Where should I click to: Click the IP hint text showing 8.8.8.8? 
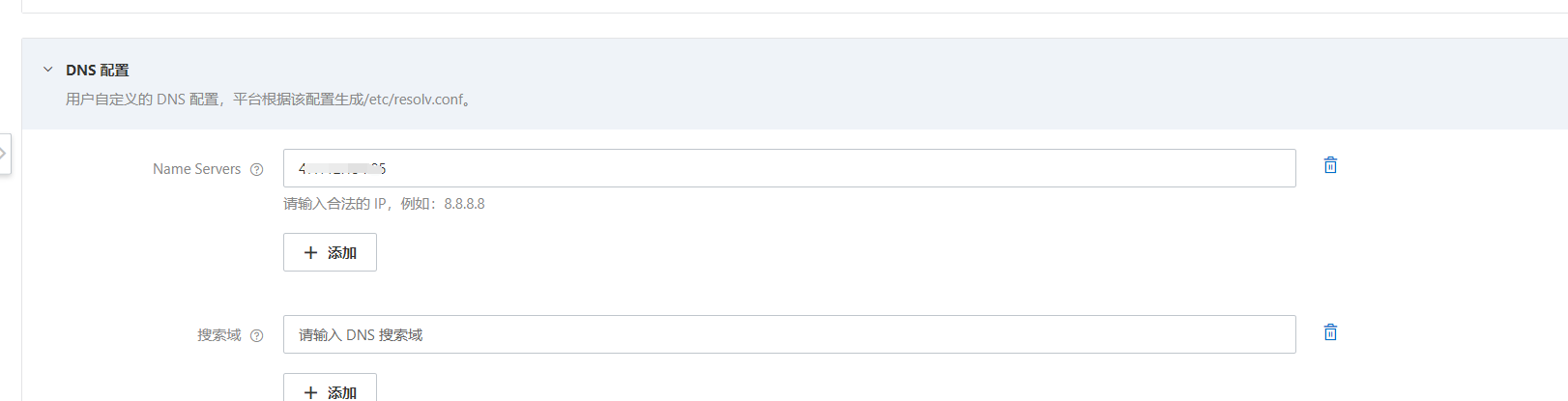point(384,204)
